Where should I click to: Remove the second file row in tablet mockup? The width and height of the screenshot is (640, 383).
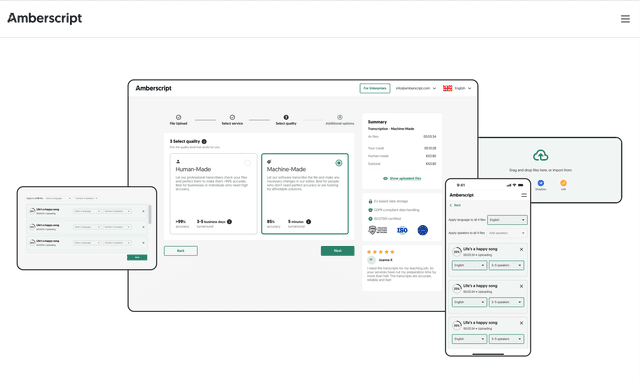(143, 227)
